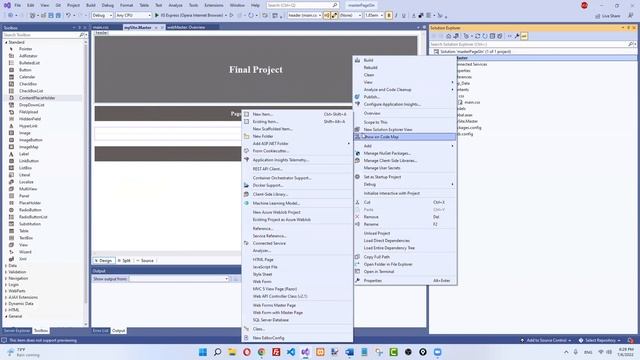Click the Start IIS Express run icon

click(x=157, y=15)
